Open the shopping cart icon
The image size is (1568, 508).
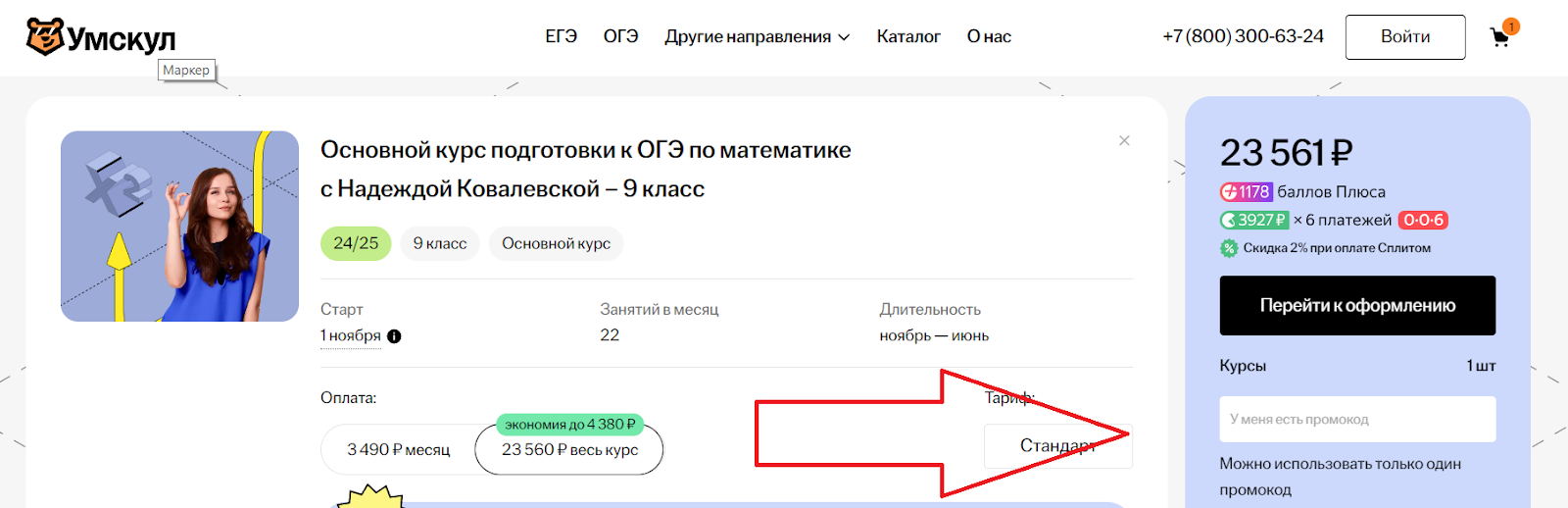[1500, 37]
